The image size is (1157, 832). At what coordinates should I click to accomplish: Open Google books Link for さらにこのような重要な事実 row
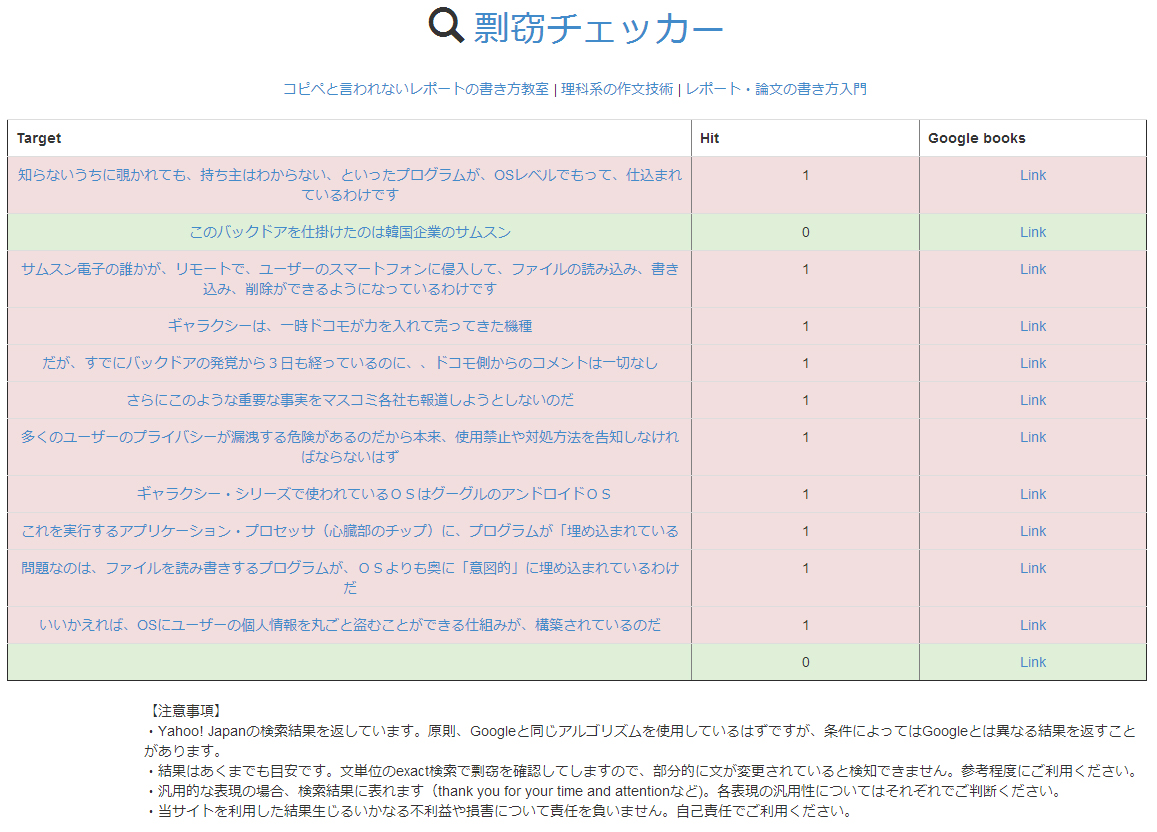click(x=1032, y=400)
